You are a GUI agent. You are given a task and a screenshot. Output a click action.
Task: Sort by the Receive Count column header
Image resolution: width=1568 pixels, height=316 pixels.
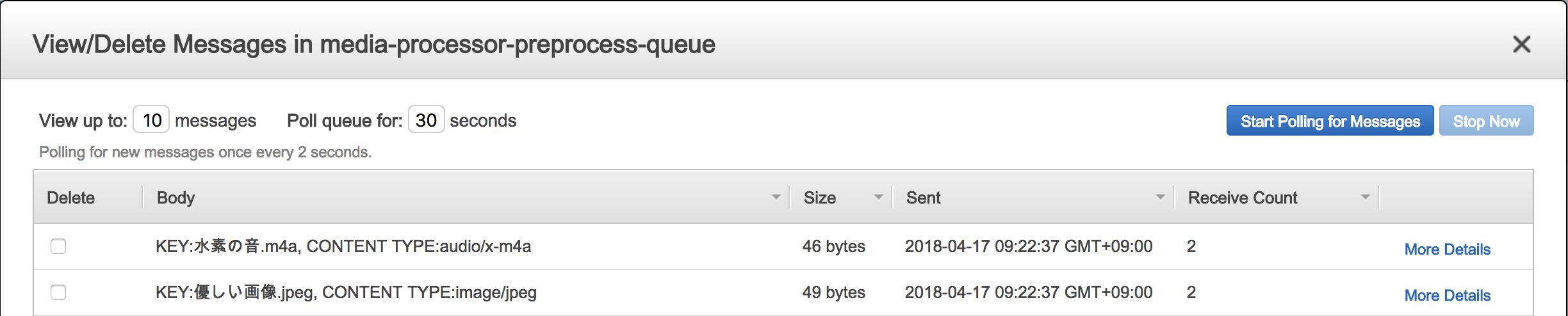point(1243,198)
